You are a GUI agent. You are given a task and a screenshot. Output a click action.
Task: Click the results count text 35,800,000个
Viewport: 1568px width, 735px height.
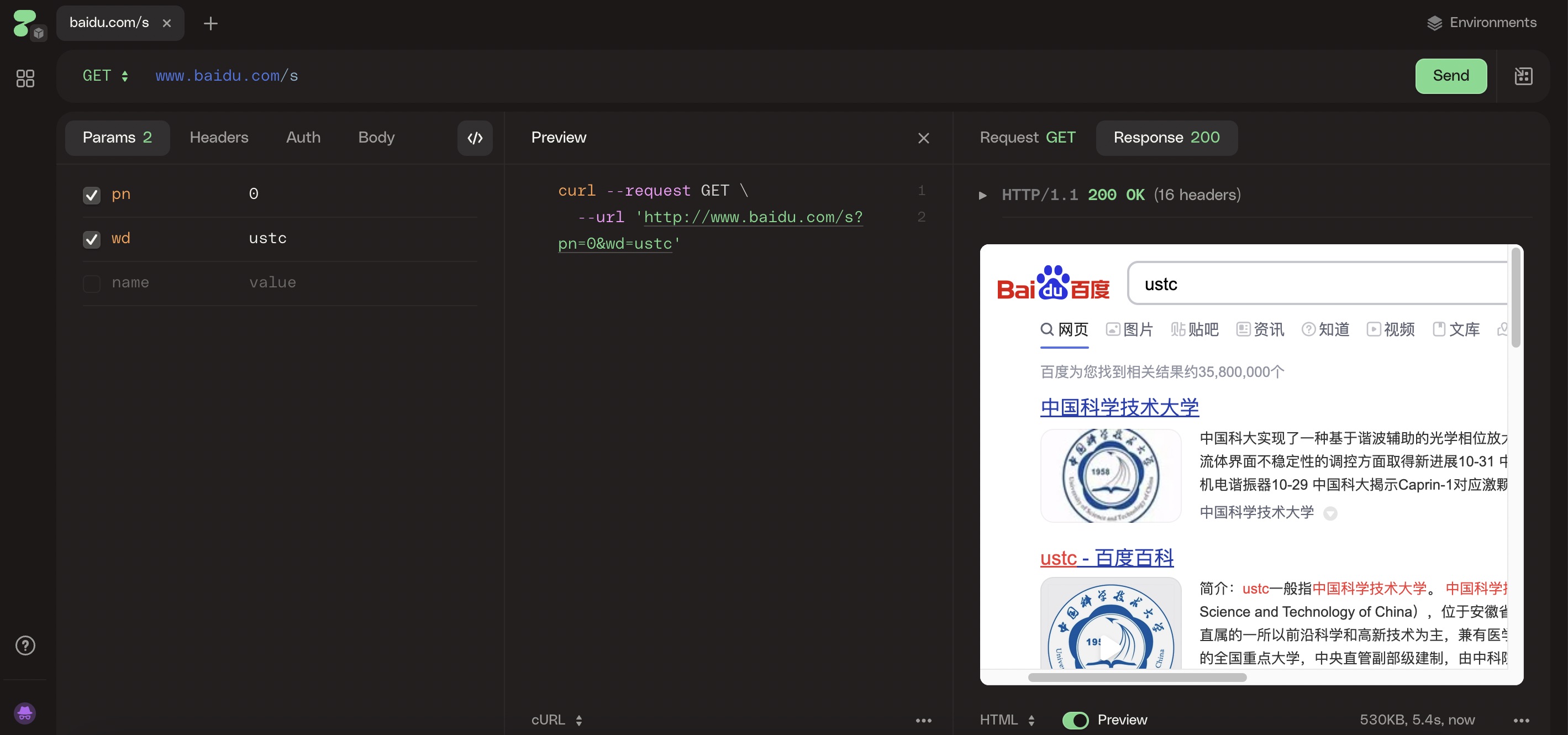pos(1162,371)
